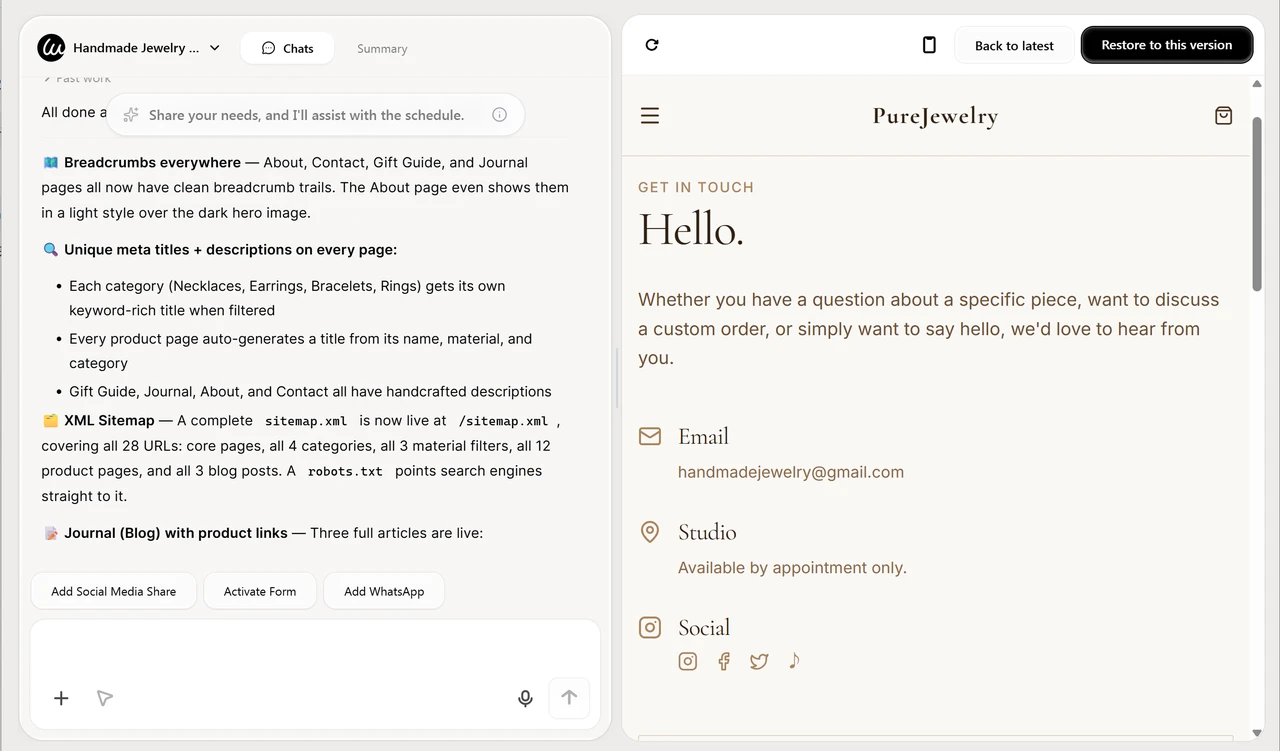Click the cursor select element icon
This screenshot has width=1280, height=751.
coord(104,698)
